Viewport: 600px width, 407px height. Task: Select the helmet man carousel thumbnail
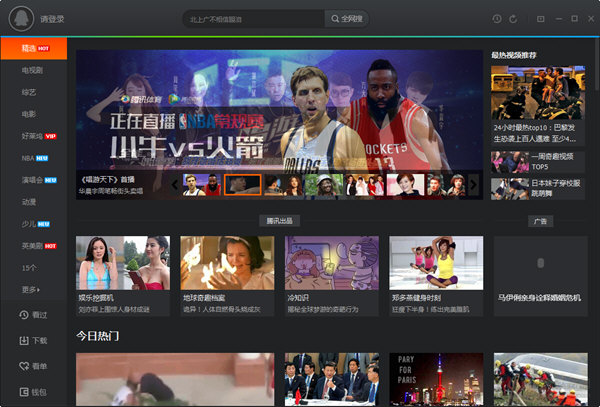click(324, 185)
